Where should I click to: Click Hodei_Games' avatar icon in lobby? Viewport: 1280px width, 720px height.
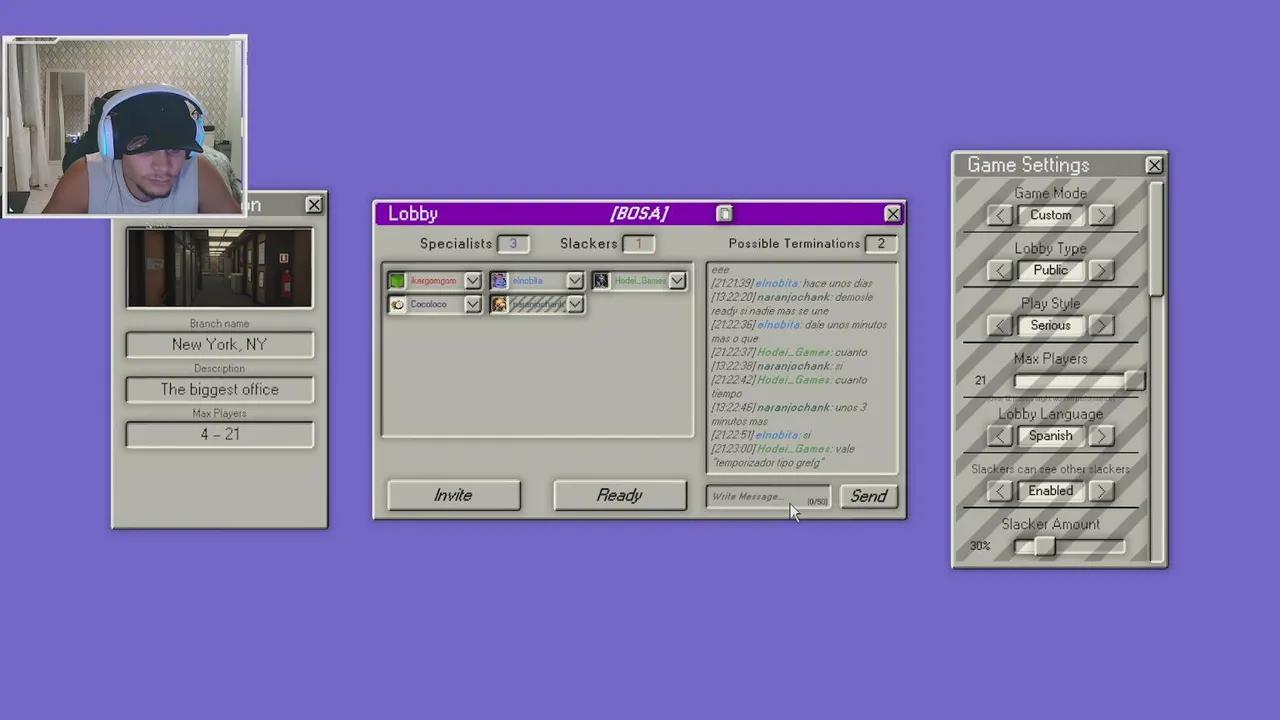click(600, 281)
